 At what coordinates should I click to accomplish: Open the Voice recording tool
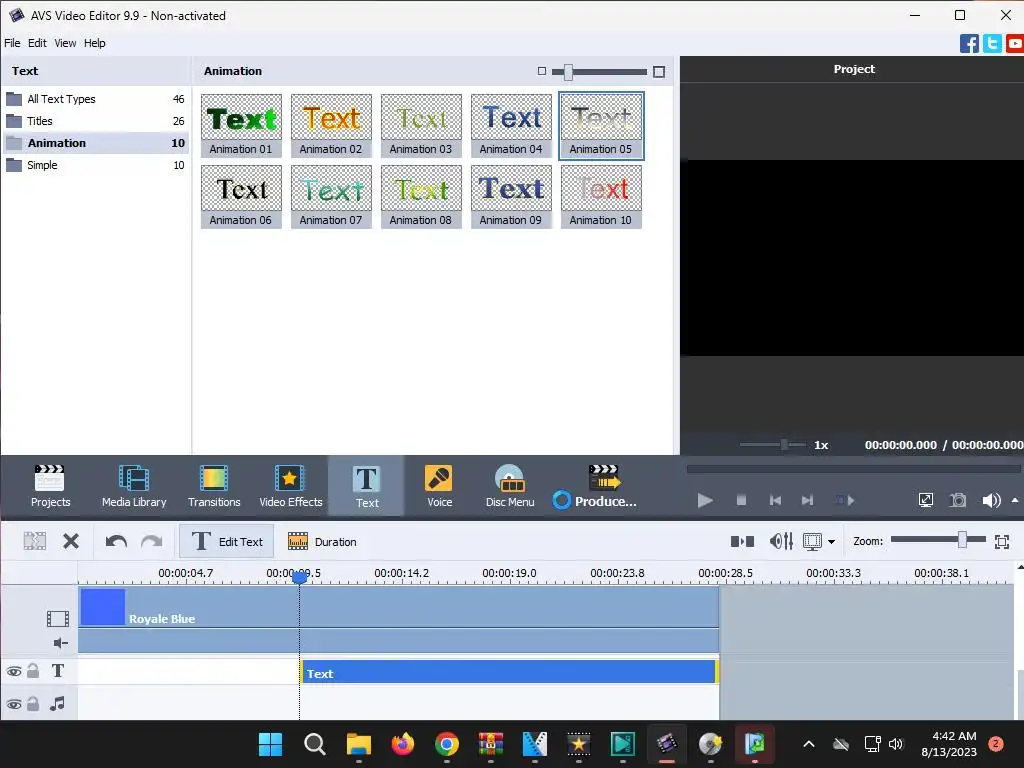tap(439, 486)
